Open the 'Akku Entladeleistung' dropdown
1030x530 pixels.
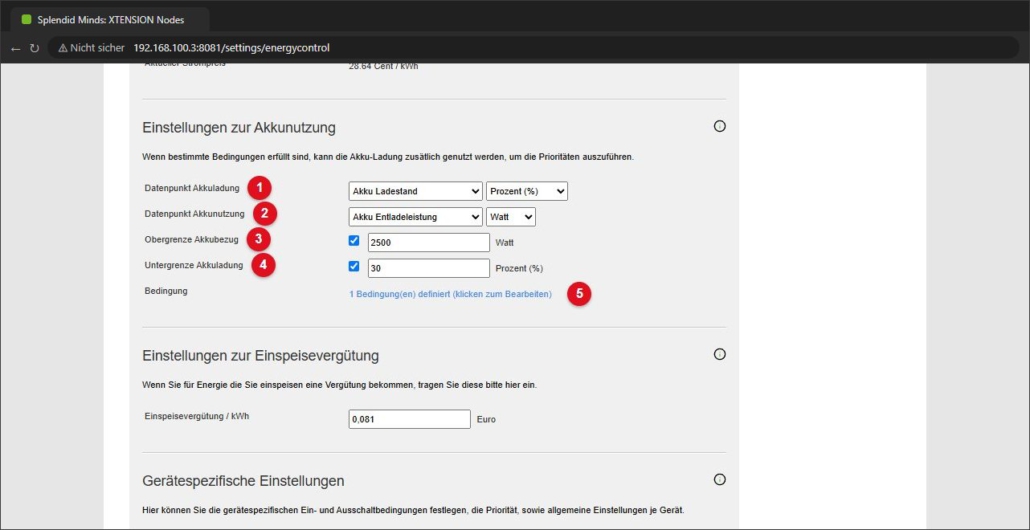[415, 217]
